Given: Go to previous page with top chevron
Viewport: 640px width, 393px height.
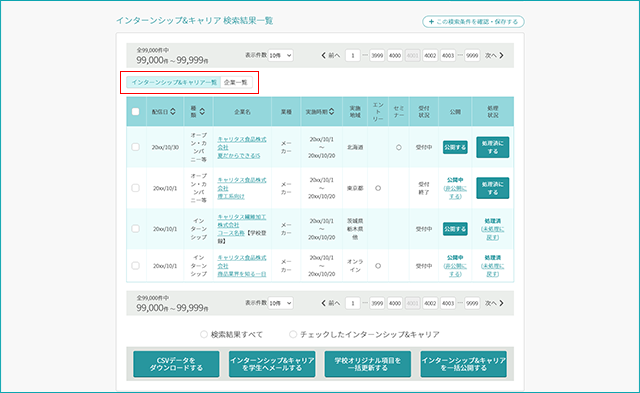Looking at the screenshot, I should 323,55.
